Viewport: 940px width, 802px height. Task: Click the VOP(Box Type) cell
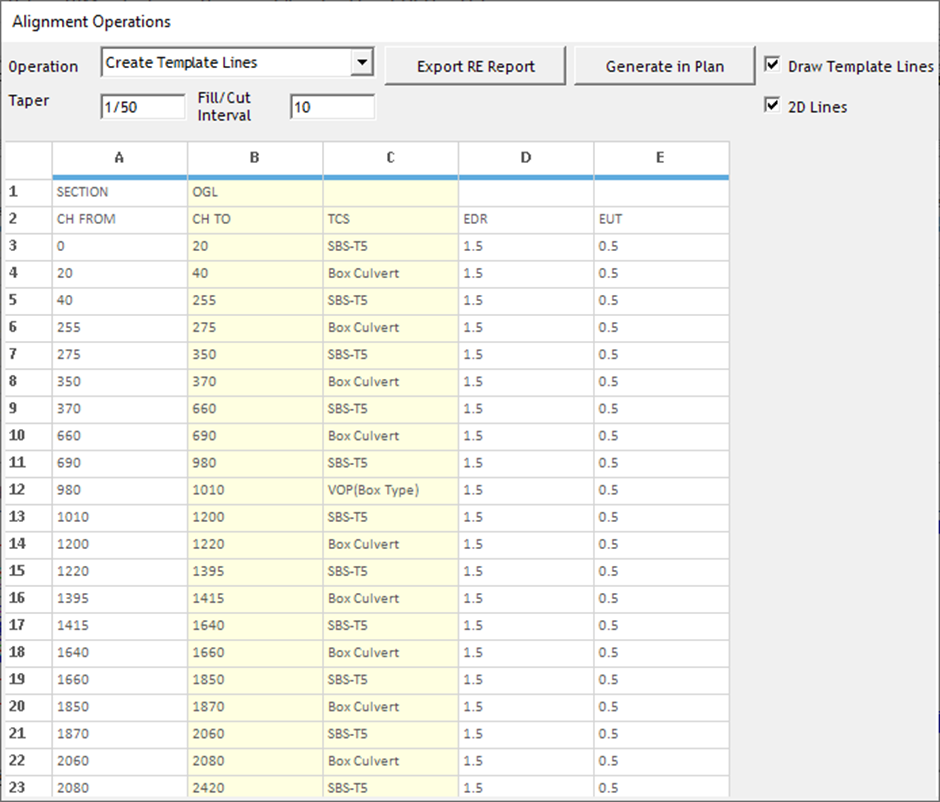click(x=391, y=490)
